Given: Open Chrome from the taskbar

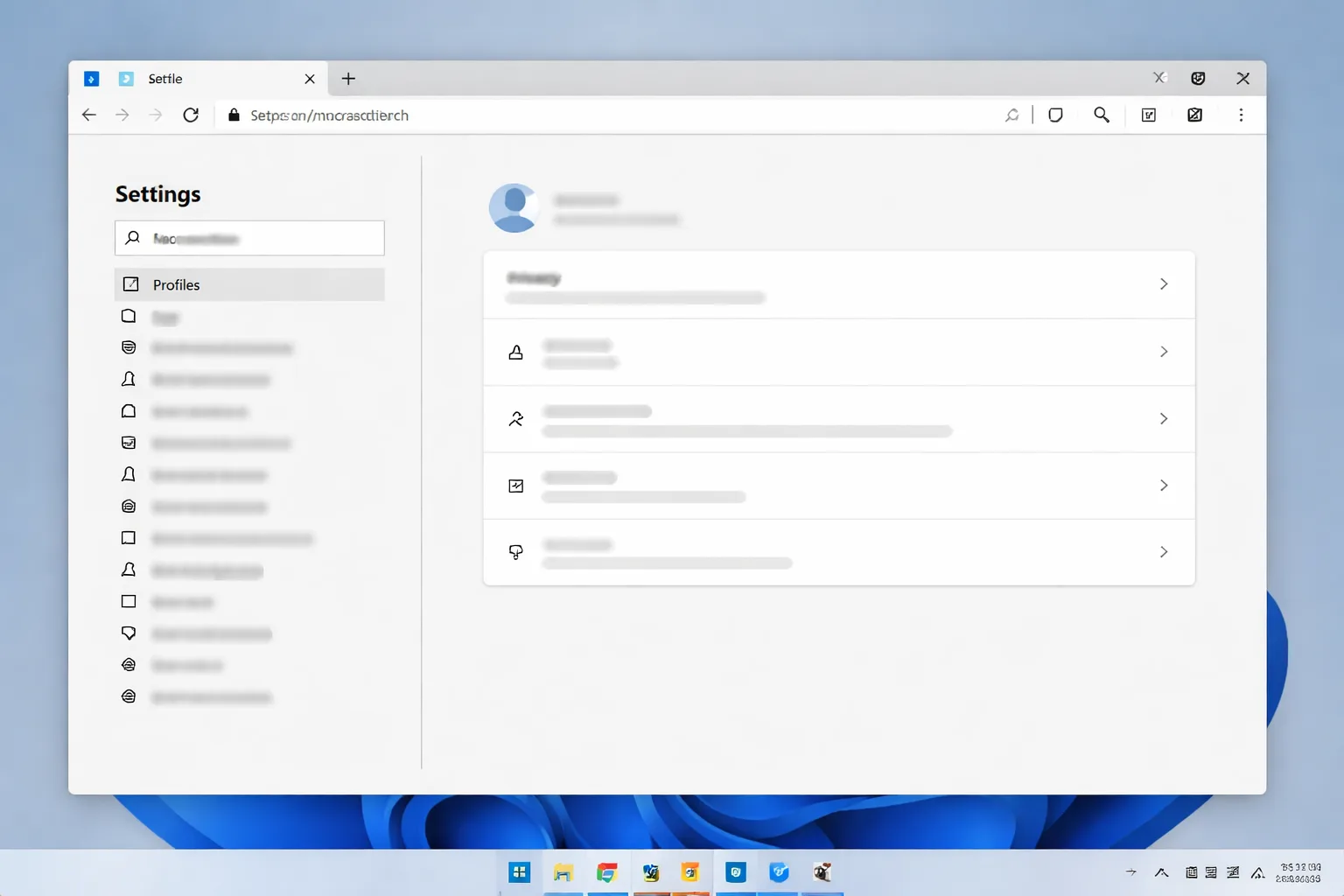Looking at the screenshot, I should pyautogui.click(x=606, y=872).
